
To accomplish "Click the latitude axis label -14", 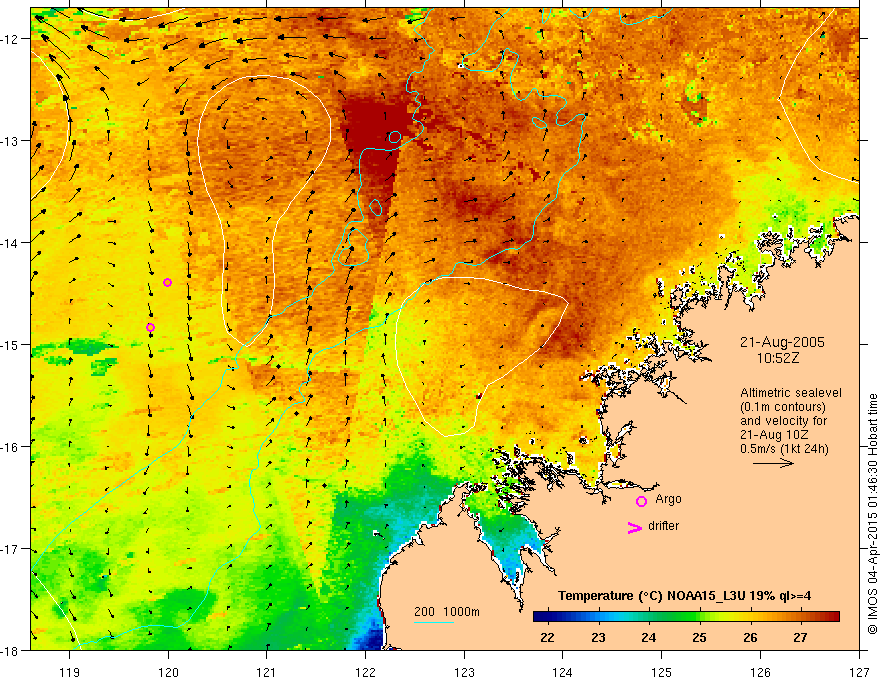I will 11,243.
